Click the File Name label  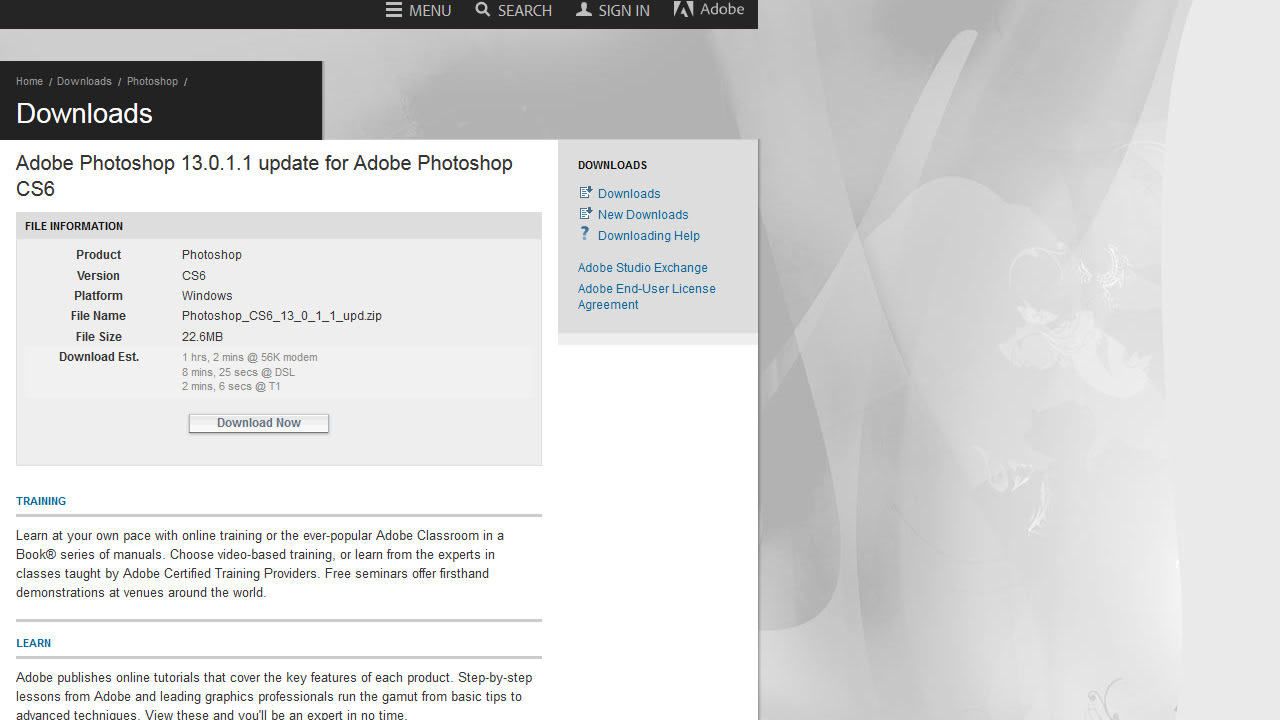[x=98, y=316]
